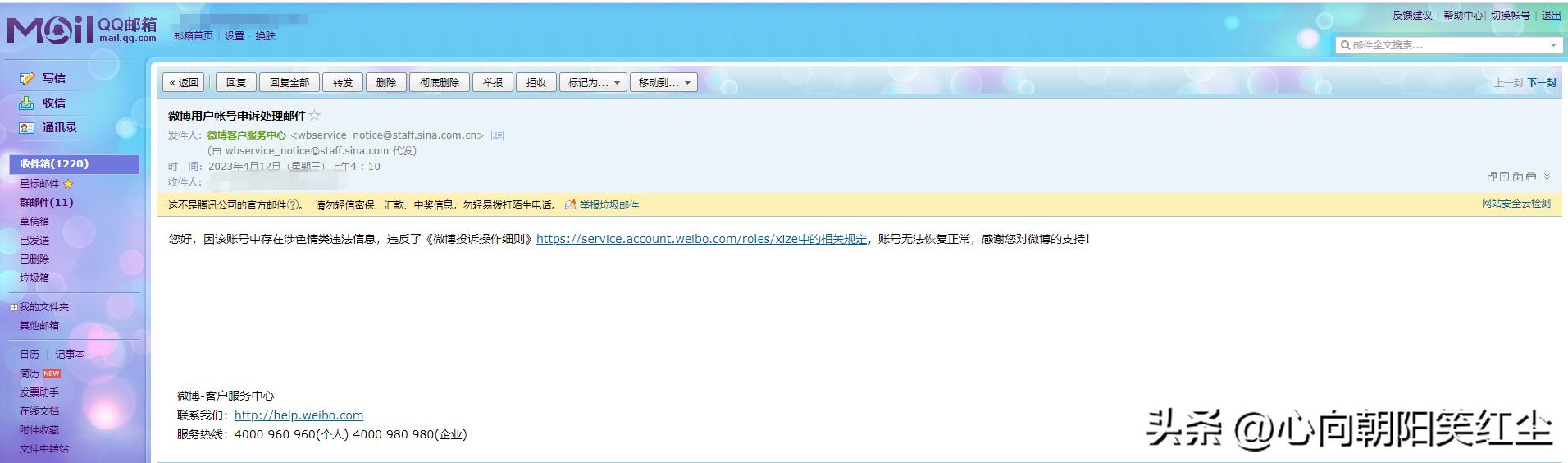Viewport: 1568px width, 463px height.
Task: Open 简历 resume tool
Action: (30, 374)
